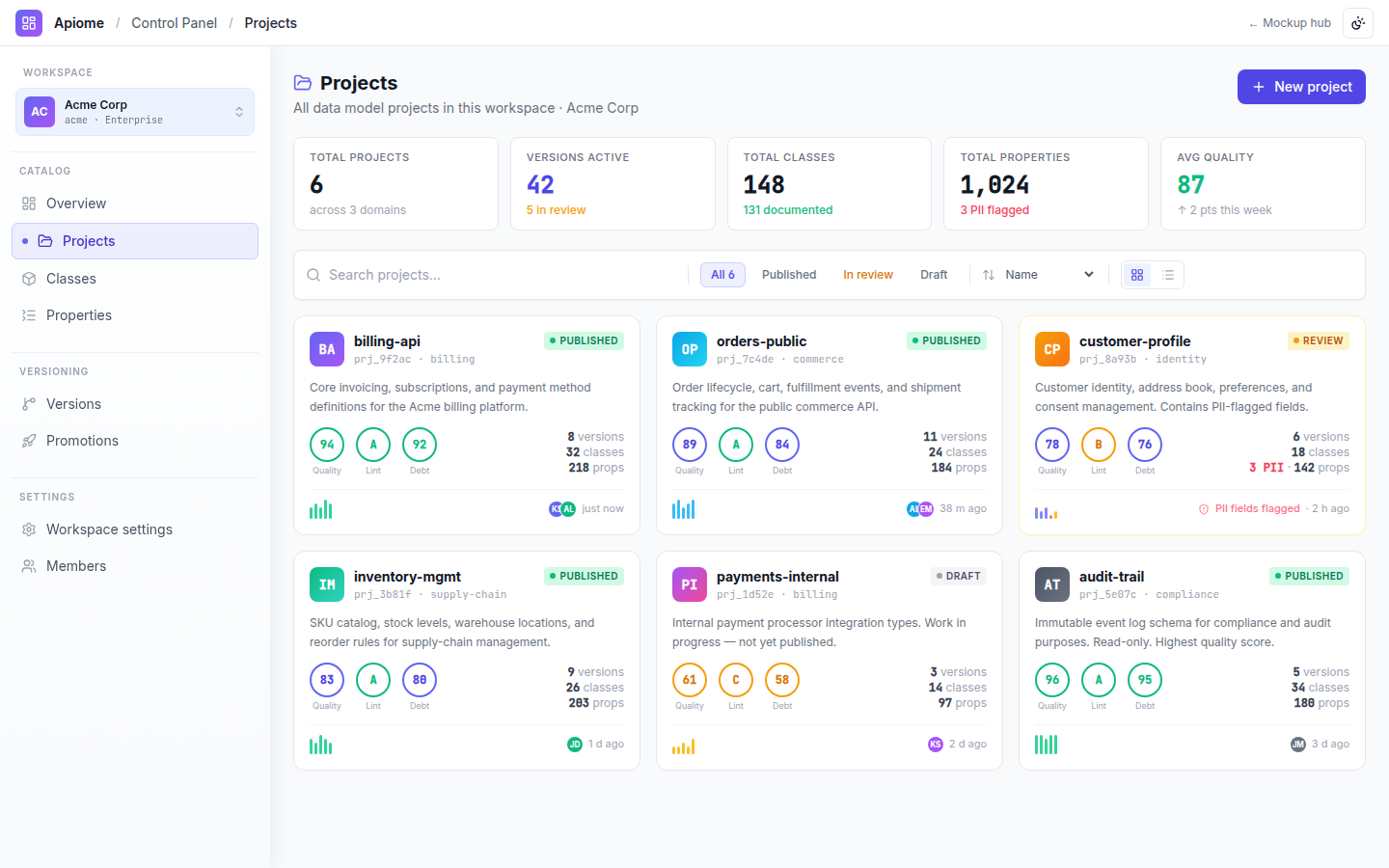Viewport: 1389px width, 868px height.
Task: Click the JD avatar on inventory-mgmt
Action: 575,745
